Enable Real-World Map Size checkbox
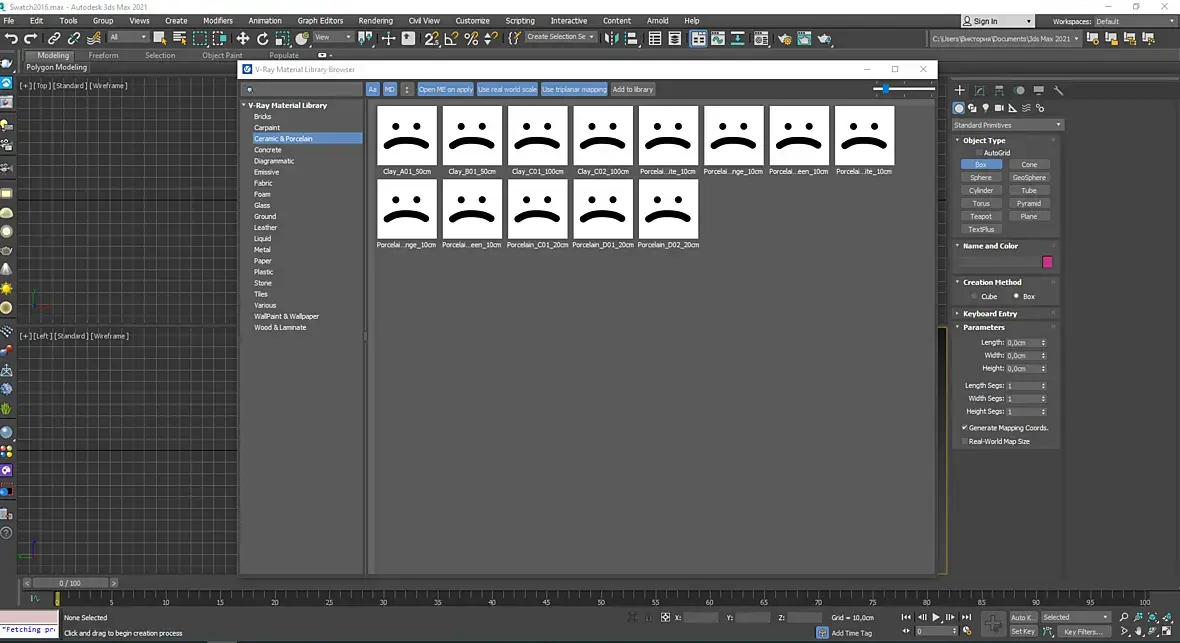 (965, 441)
